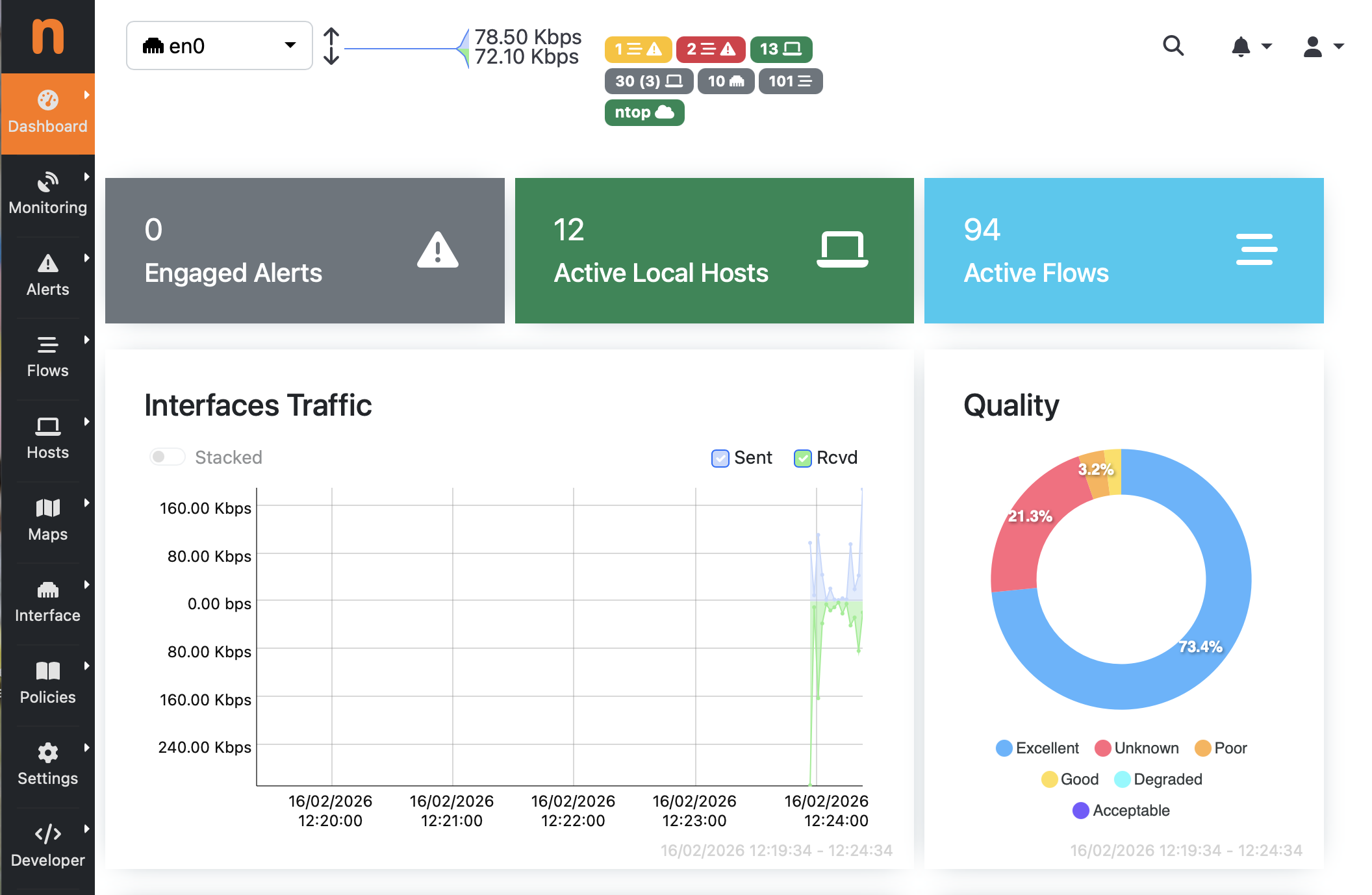Open the en0 interface dropdown

(219, 46)
